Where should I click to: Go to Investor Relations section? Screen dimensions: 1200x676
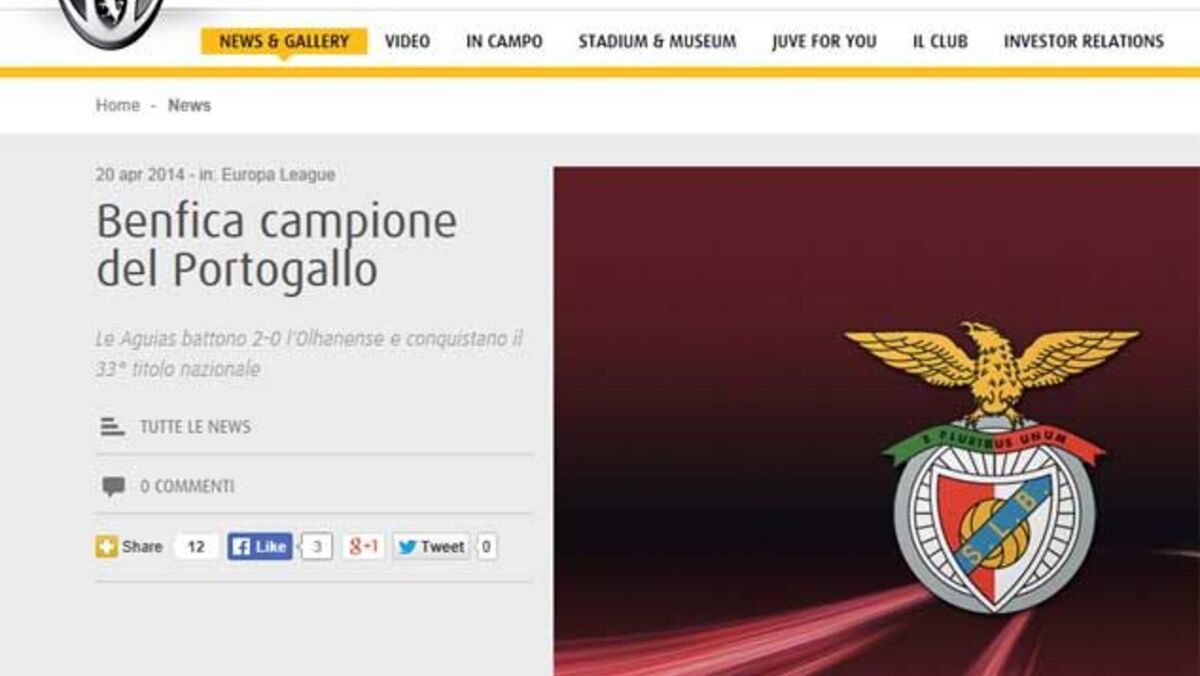point(1084,41)
